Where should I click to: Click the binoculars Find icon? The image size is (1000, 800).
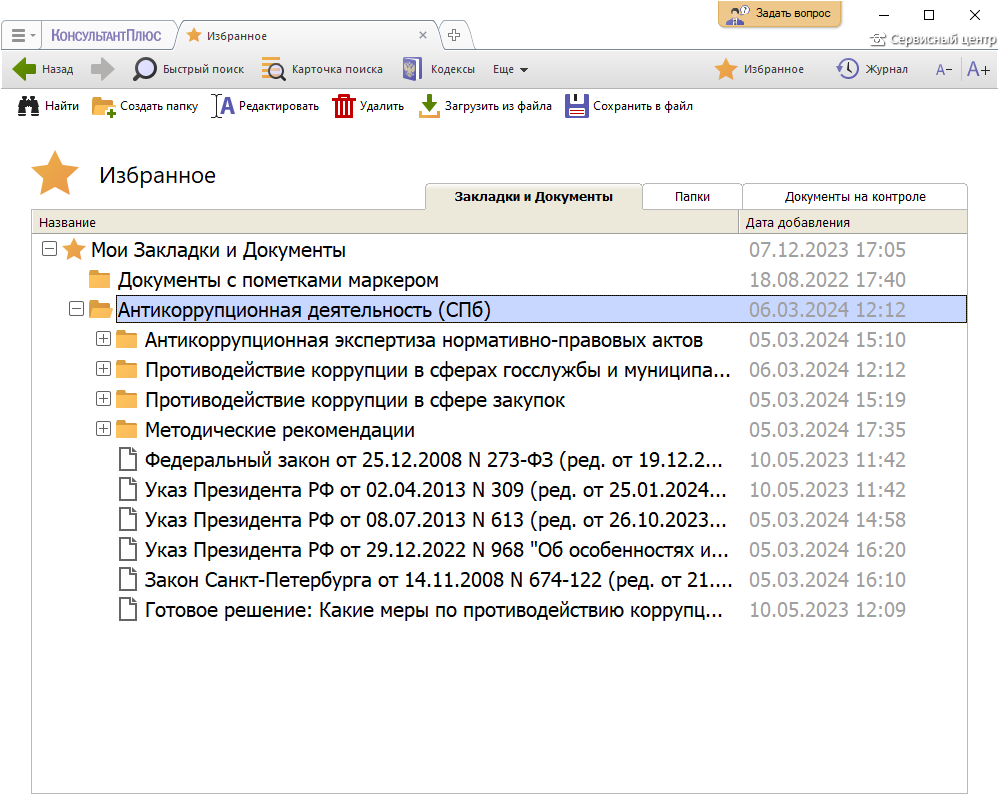click(x=28, y=106)
